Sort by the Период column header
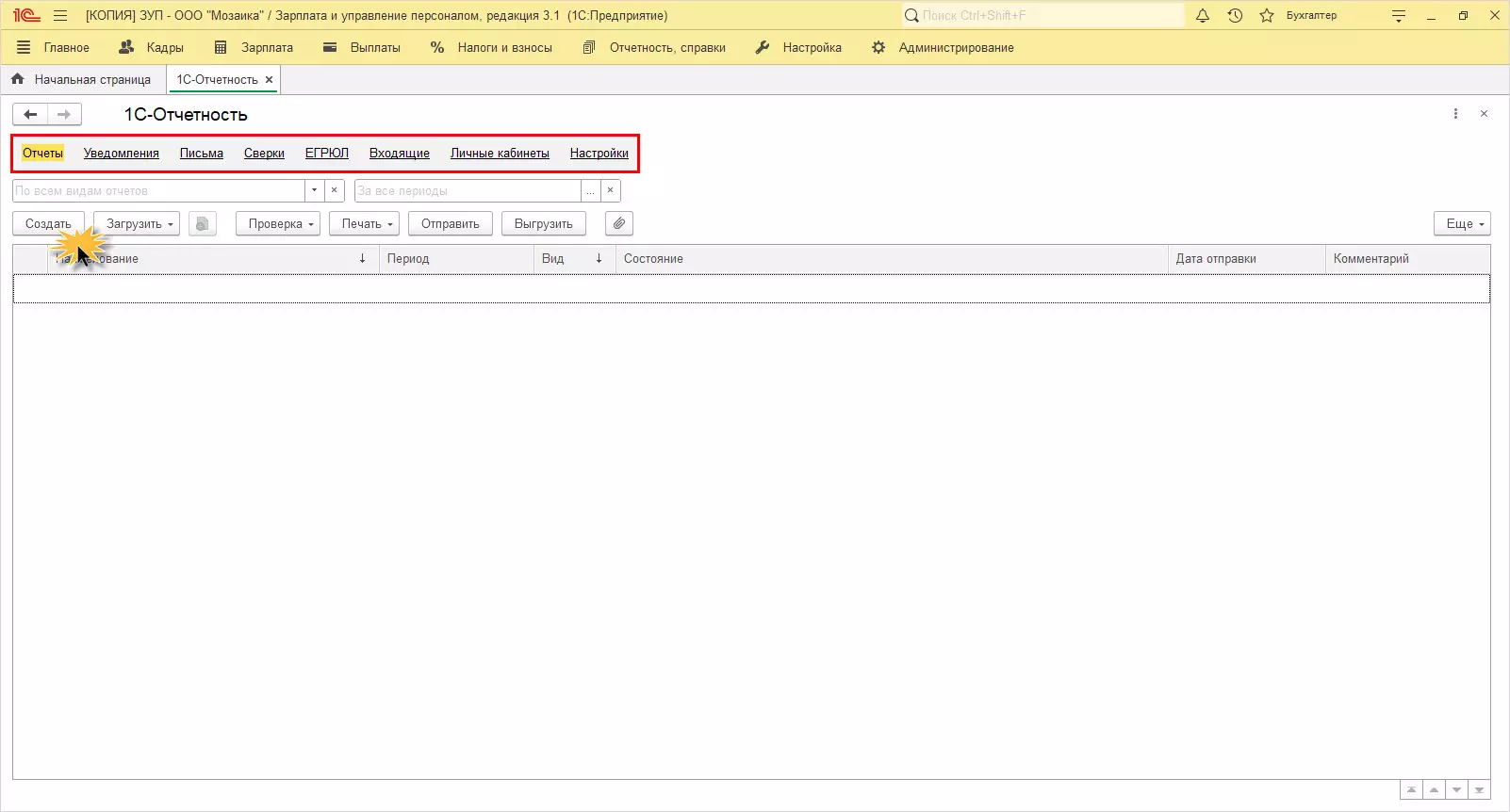The height and width of the screenshot is (812, 1510). pyautogui.click(x=456, y=259)
